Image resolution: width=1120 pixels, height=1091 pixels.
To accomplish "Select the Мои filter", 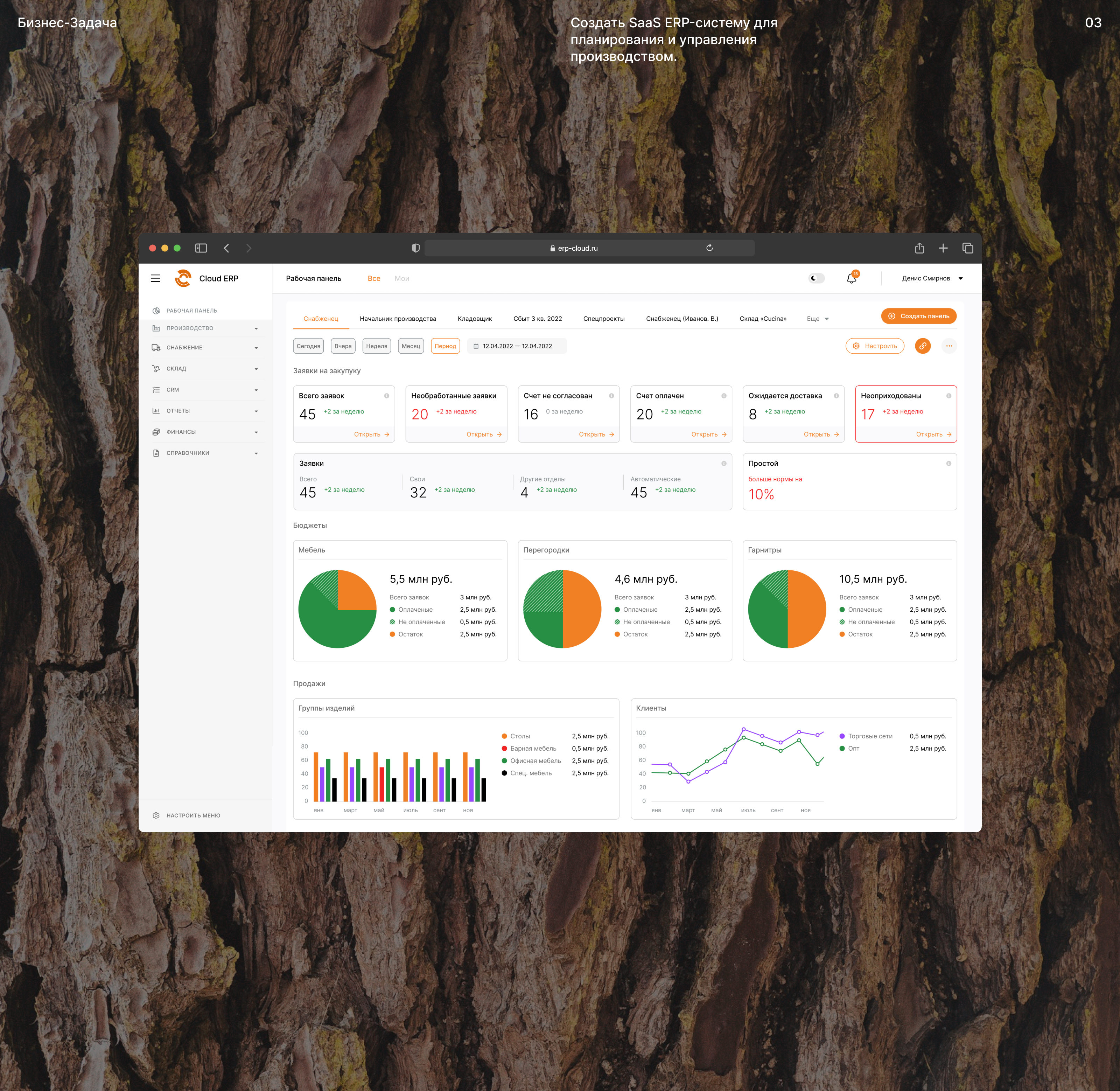I will pyautogui.click(x=401, y=278).
